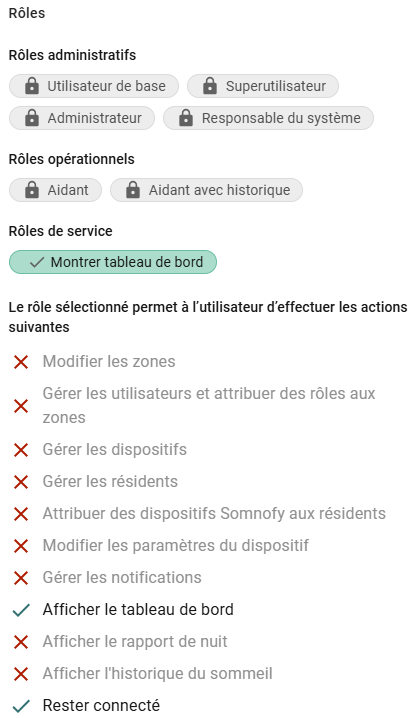This screenshot has height=718, width=411.
Task: Select the Aidant avec historique role chip
Action: tap(206, 190)
